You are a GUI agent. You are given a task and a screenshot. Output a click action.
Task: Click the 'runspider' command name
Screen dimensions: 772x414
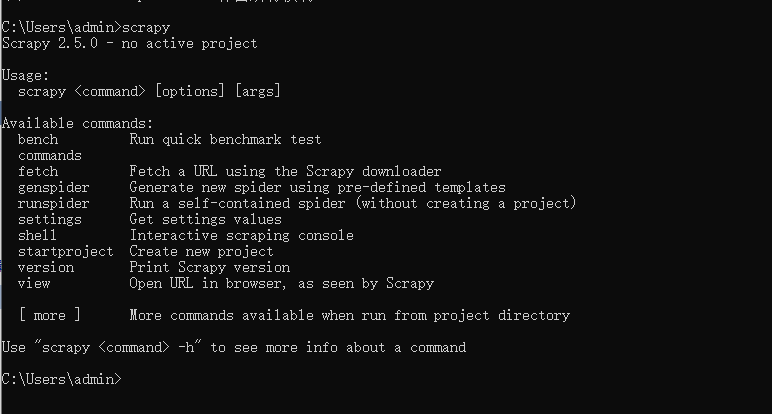point(54,203)
